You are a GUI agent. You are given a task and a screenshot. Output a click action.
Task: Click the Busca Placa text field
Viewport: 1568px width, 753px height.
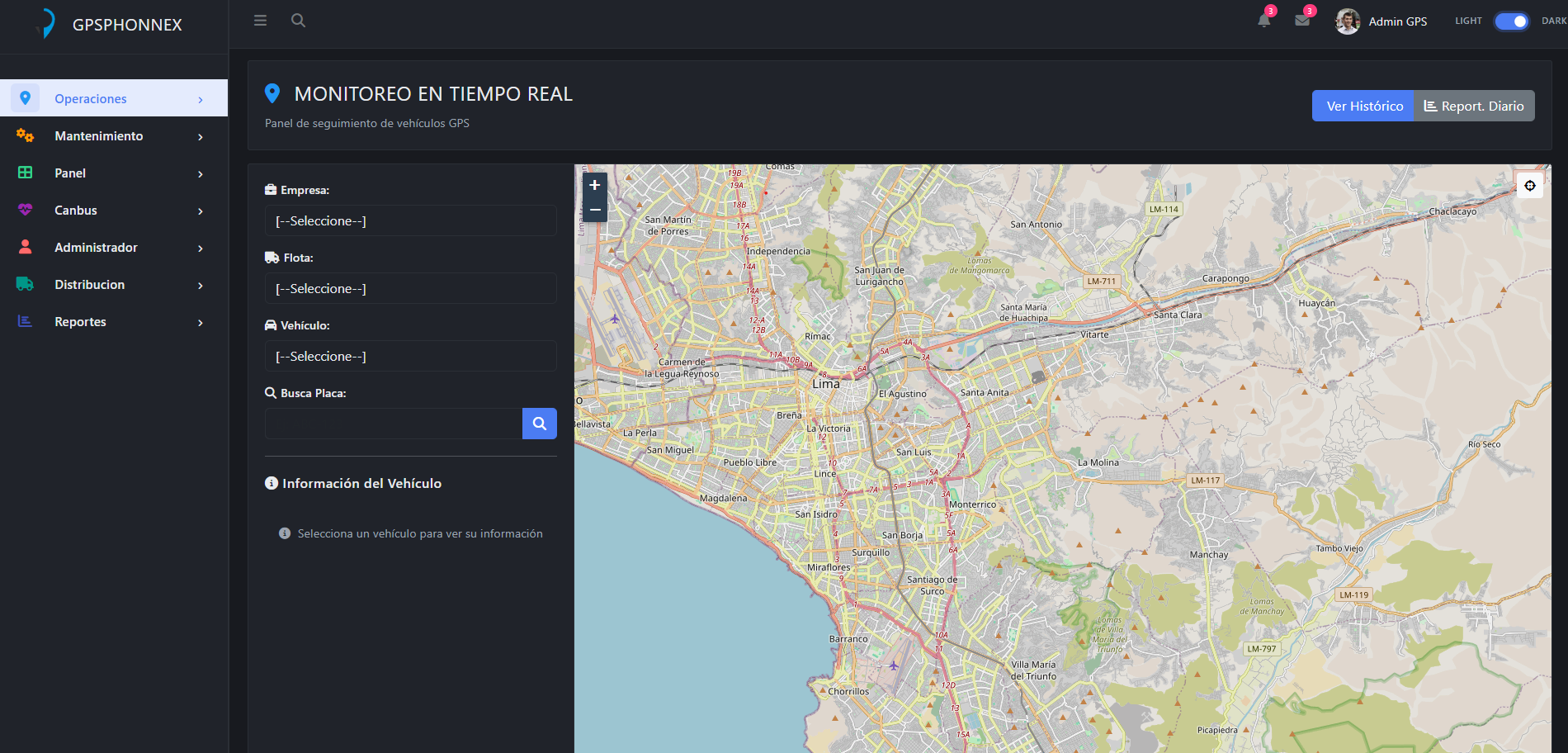(393, 424)
